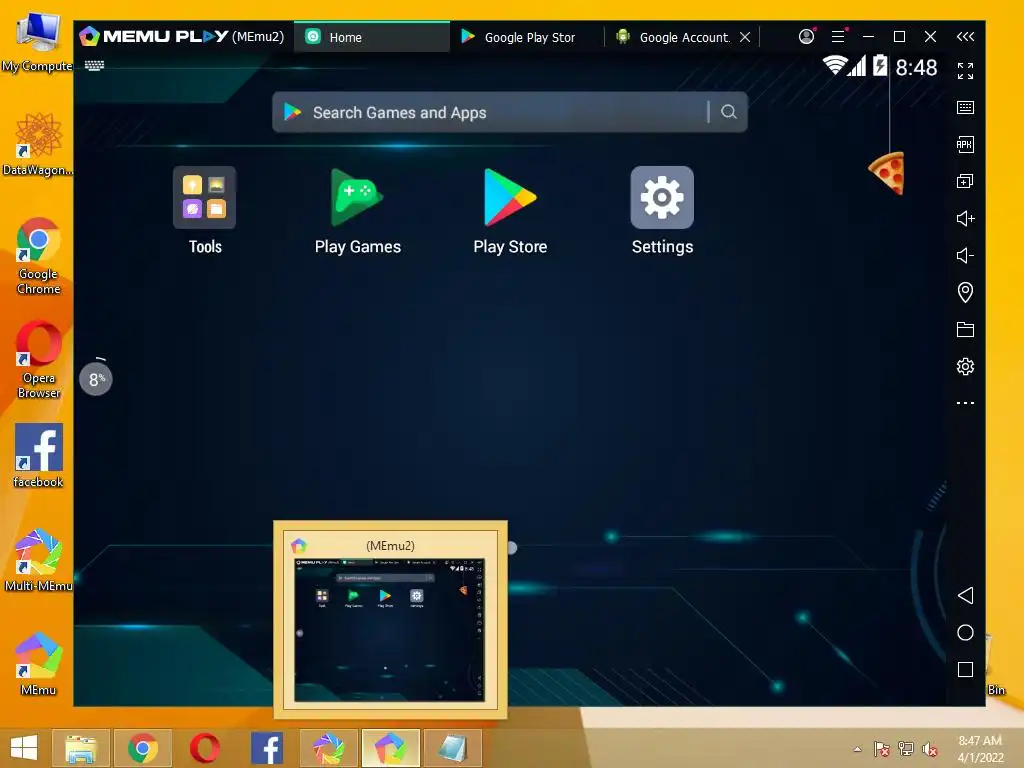Open Windows Start button
This screenshot has height=768, width=1024.
(x=24, y=748)
